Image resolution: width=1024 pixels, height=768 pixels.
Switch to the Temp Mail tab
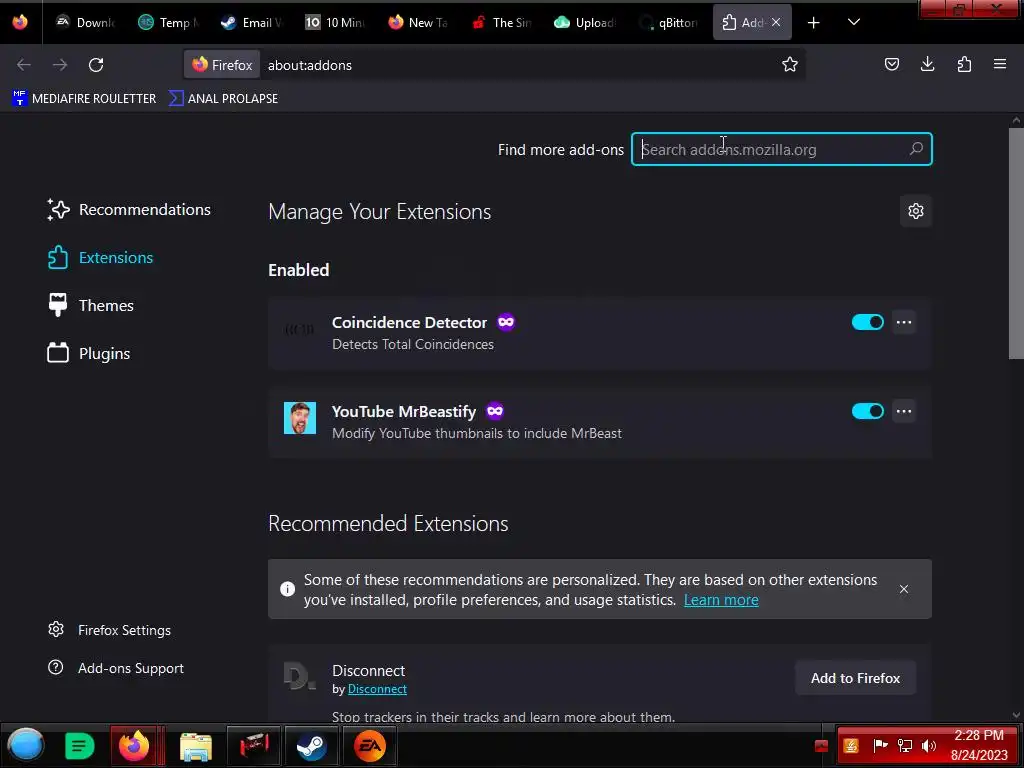tap(169, 22)
